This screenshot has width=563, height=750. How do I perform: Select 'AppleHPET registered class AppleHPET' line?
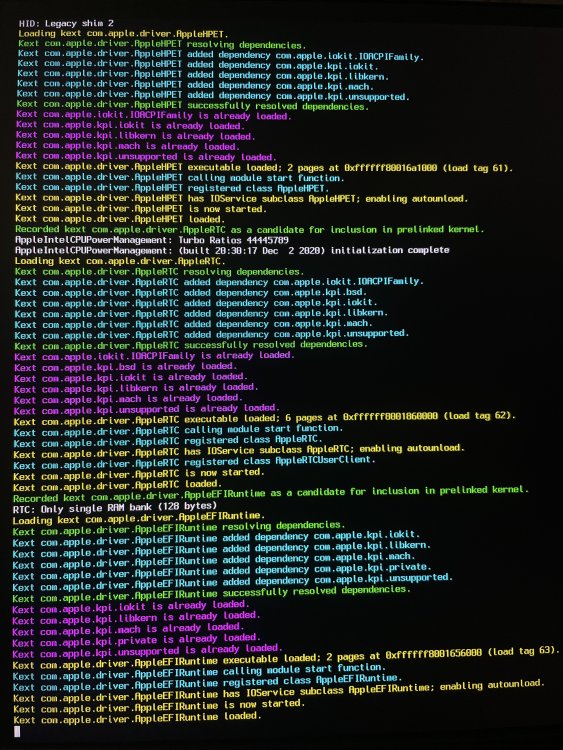click(x=172, y=188)
